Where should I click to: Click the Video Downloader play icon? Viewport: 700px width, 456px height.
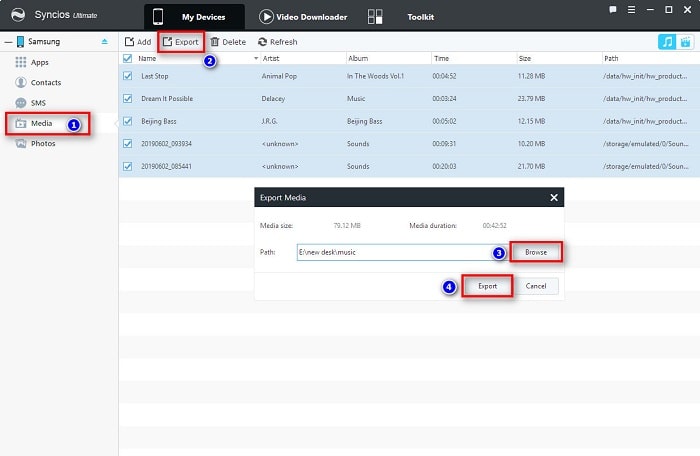[266, 17]
